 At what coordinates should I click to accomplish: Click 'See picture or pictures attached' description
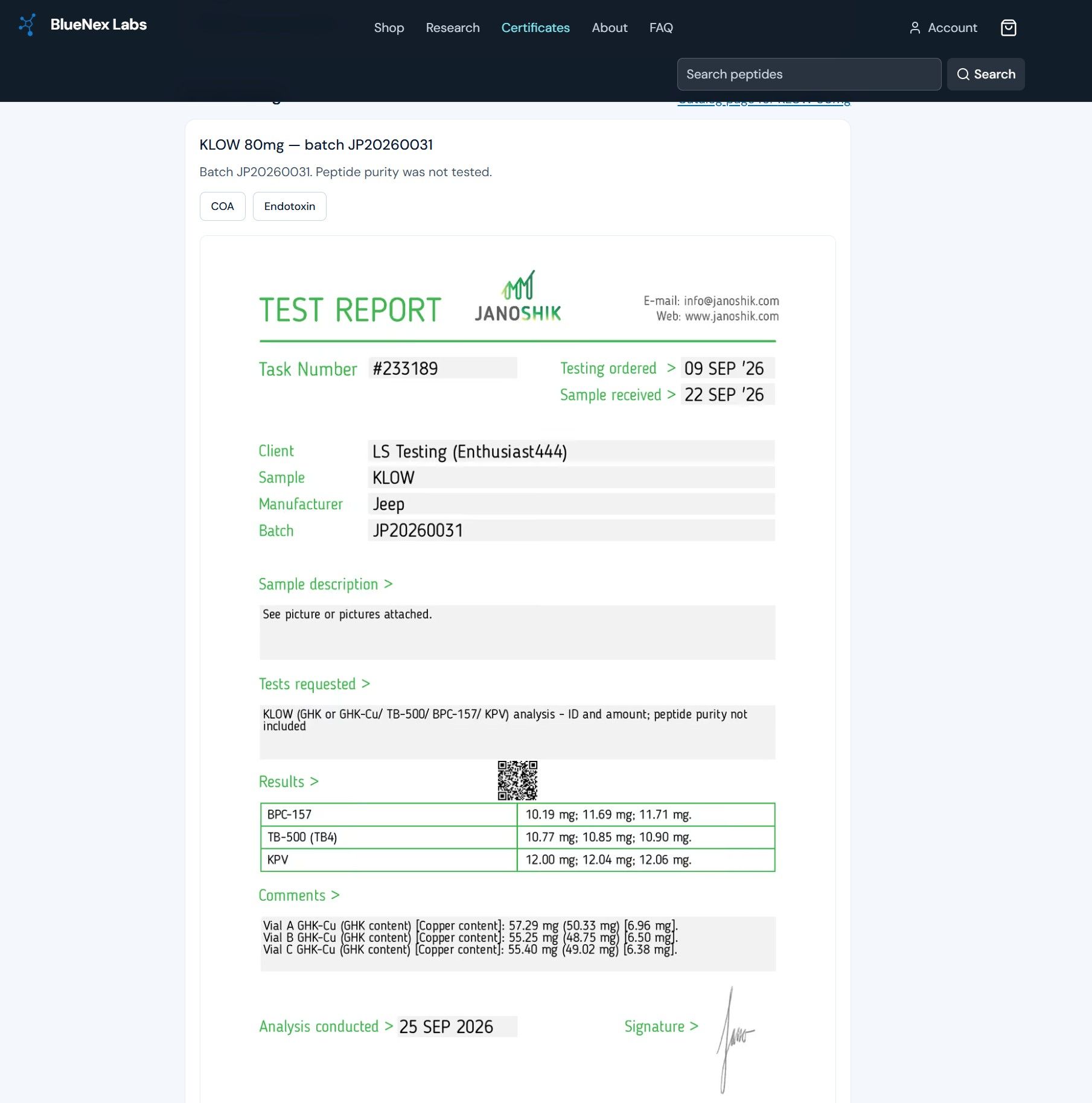pos(347,614)
